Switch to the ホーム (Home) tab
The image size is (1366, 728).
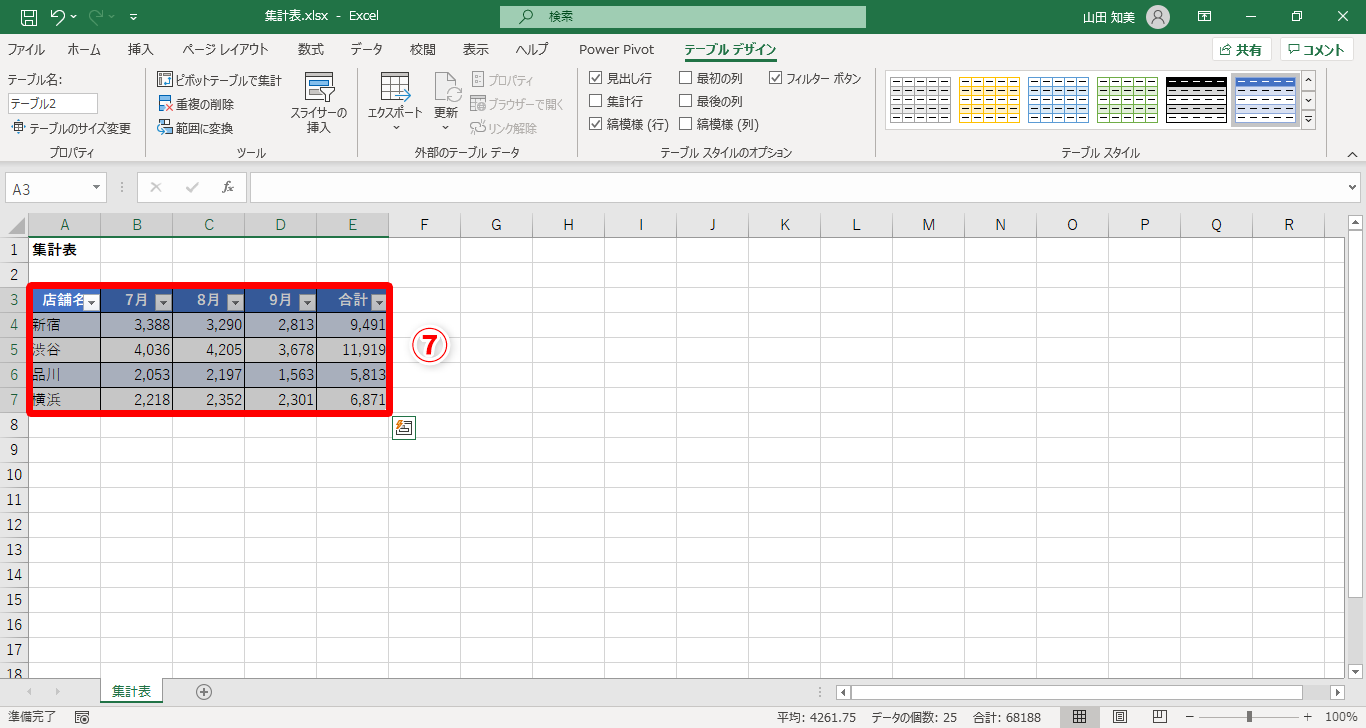point(84,49)
